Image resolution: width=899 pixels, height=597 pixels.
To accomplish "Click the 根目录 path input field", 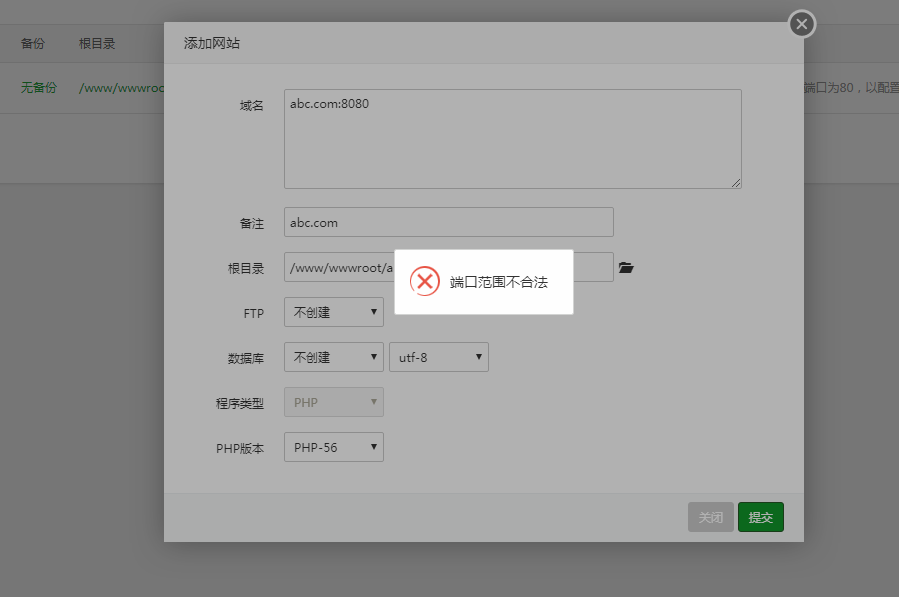I will 338,267.
